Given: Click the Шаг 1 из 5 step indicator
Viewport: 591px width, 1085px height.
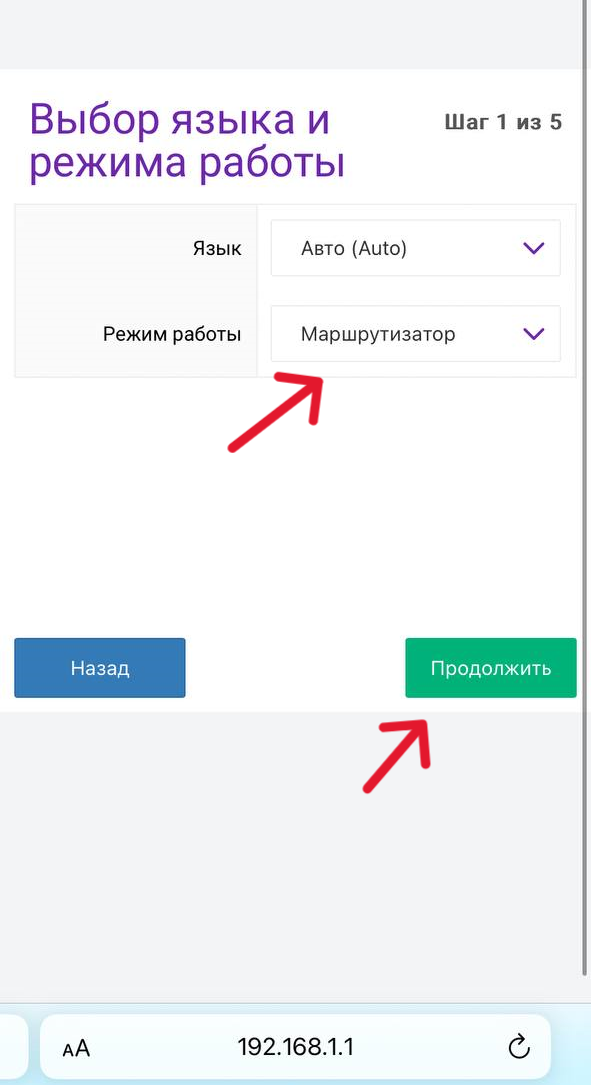Looking at the screenshot, I should pos(503,122).
